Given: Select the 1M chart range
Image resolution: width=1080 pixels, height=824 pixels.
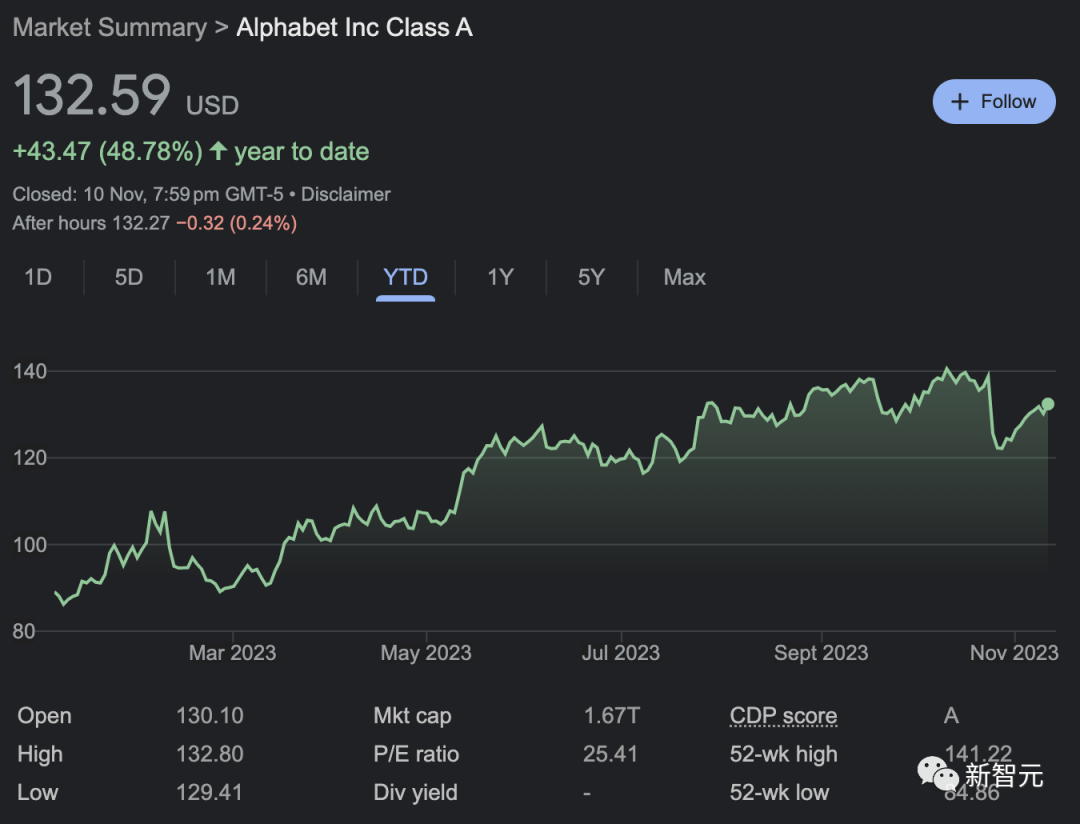Looking at the screenshot, I should tap(220, 277).
